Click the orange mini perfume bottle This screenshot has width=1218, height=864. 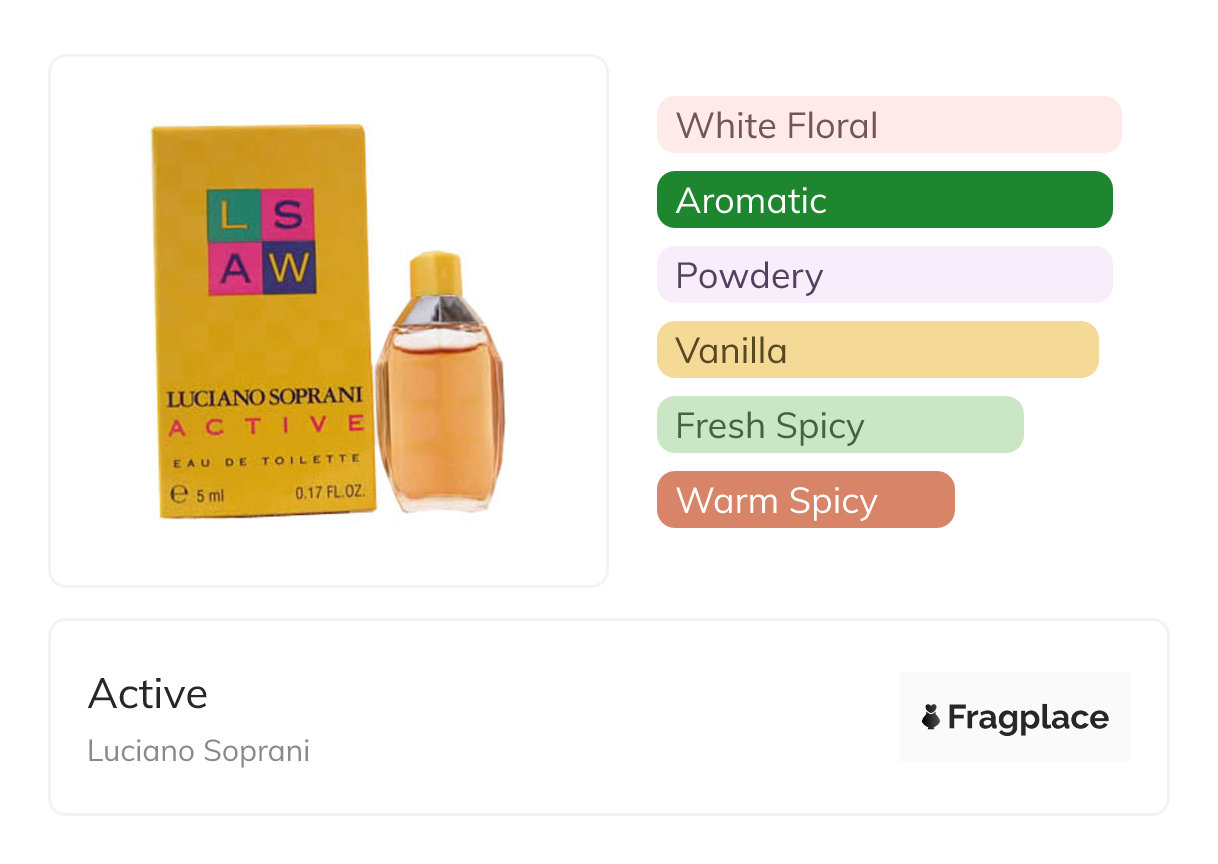[440, 383]
